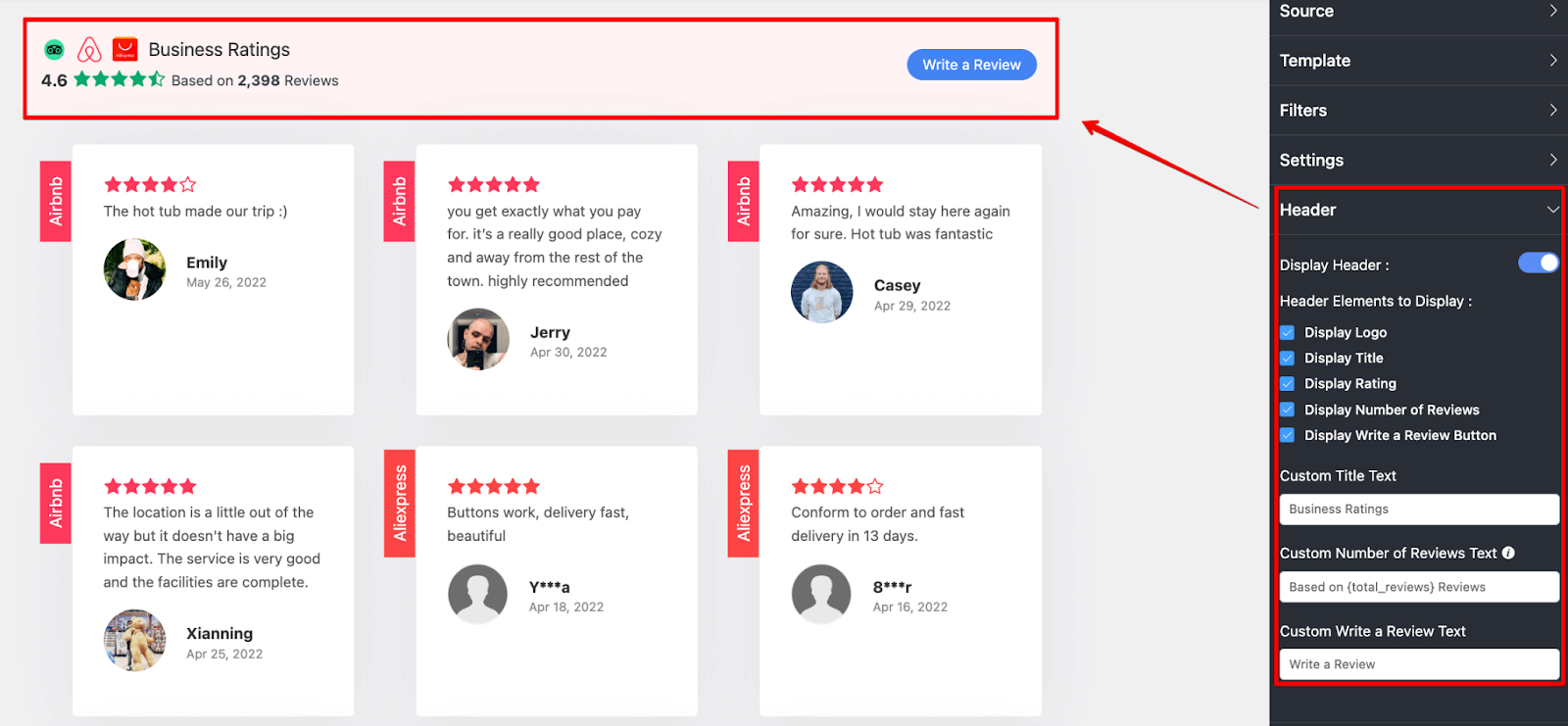1568x726 pixels.
Task: Open the Source panel section
Action: [x=1418, y=12]
